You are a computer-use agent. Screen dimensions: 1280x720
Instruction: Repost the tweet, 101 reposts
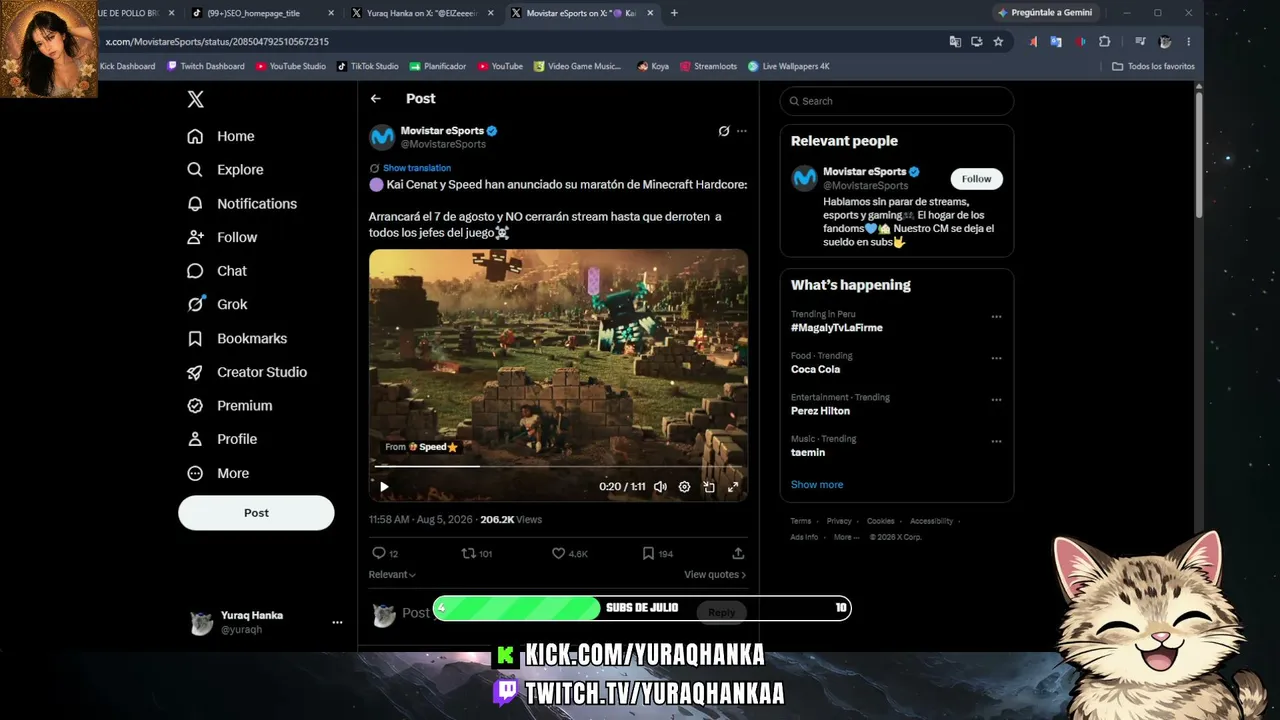[476, 553]
